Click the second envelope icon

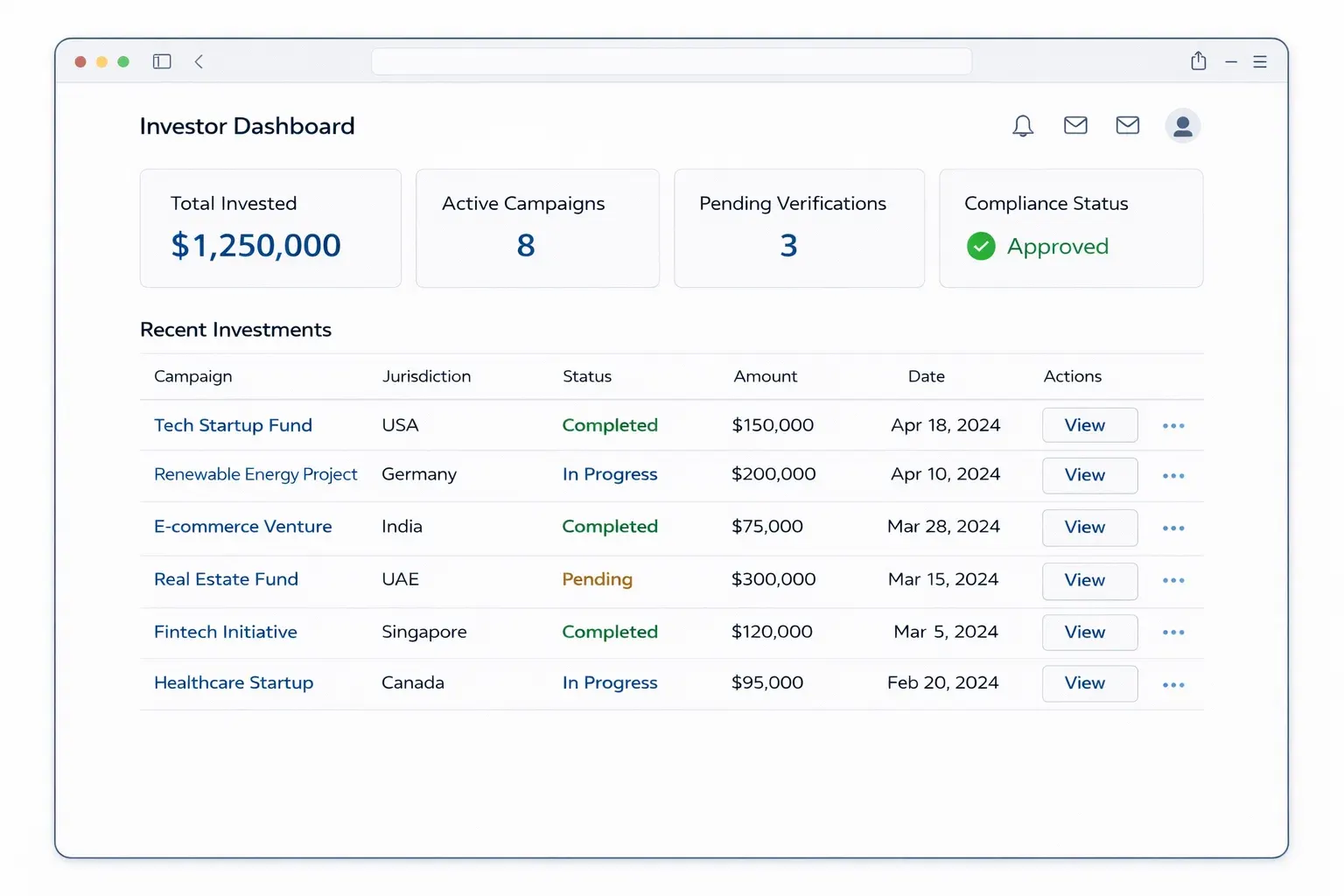click(x=1127, y=125)
